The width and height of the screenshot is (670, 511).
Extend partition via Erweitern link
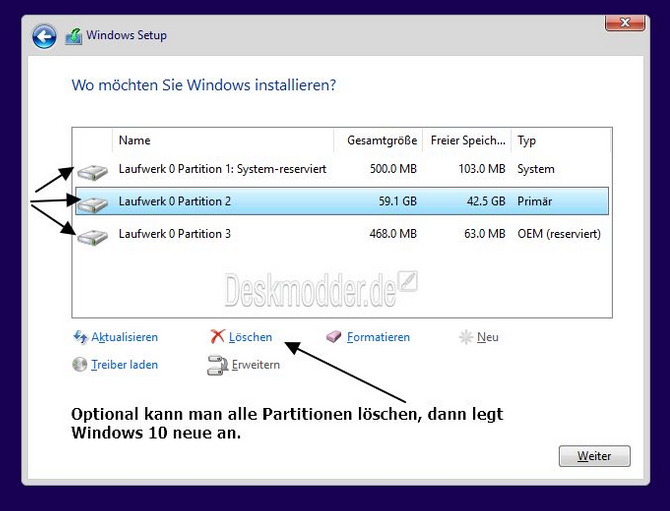pos(256,364)
